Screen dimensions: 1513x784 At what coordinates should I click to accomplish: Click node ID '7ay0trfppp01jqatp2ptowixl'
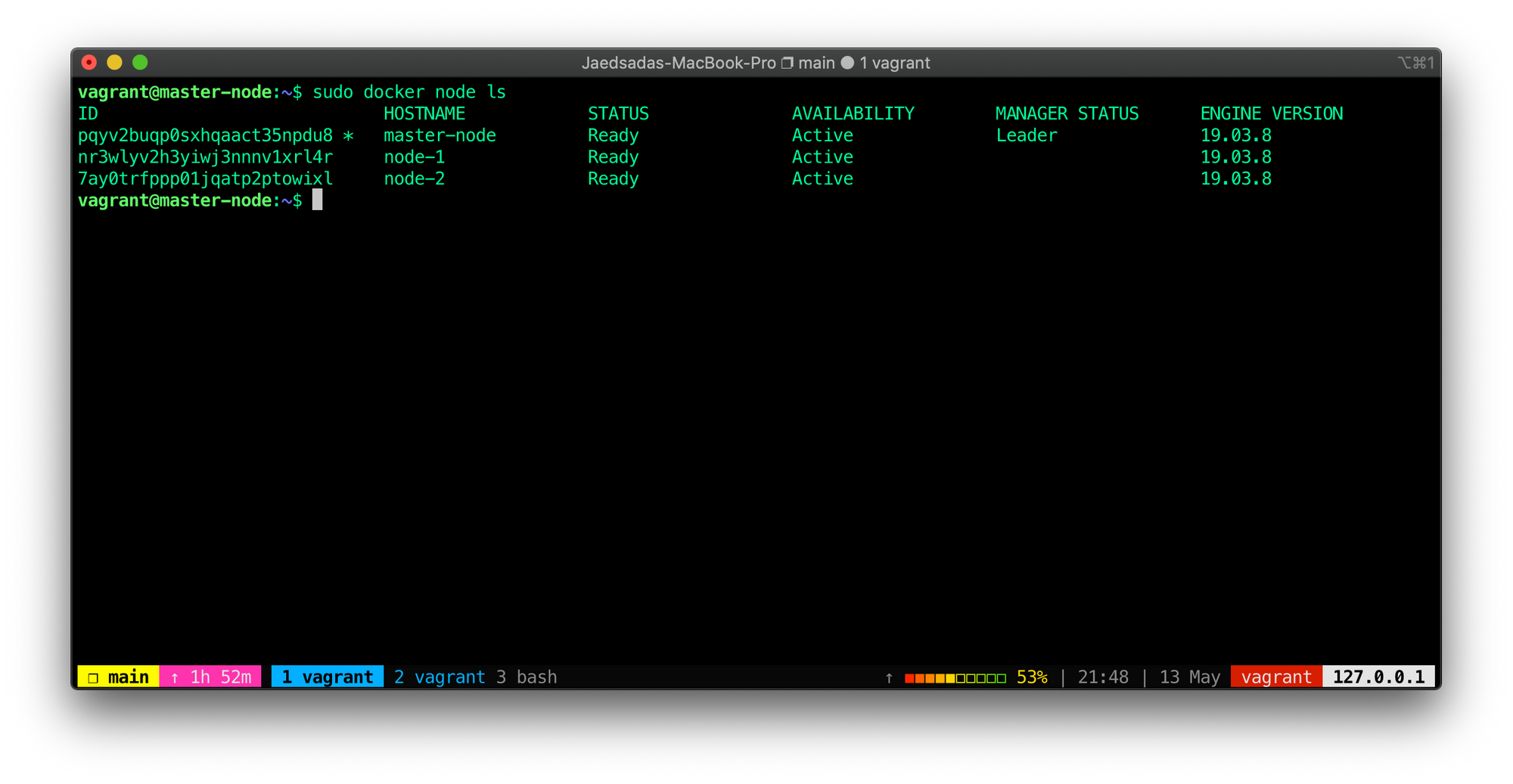coord(205,179)
